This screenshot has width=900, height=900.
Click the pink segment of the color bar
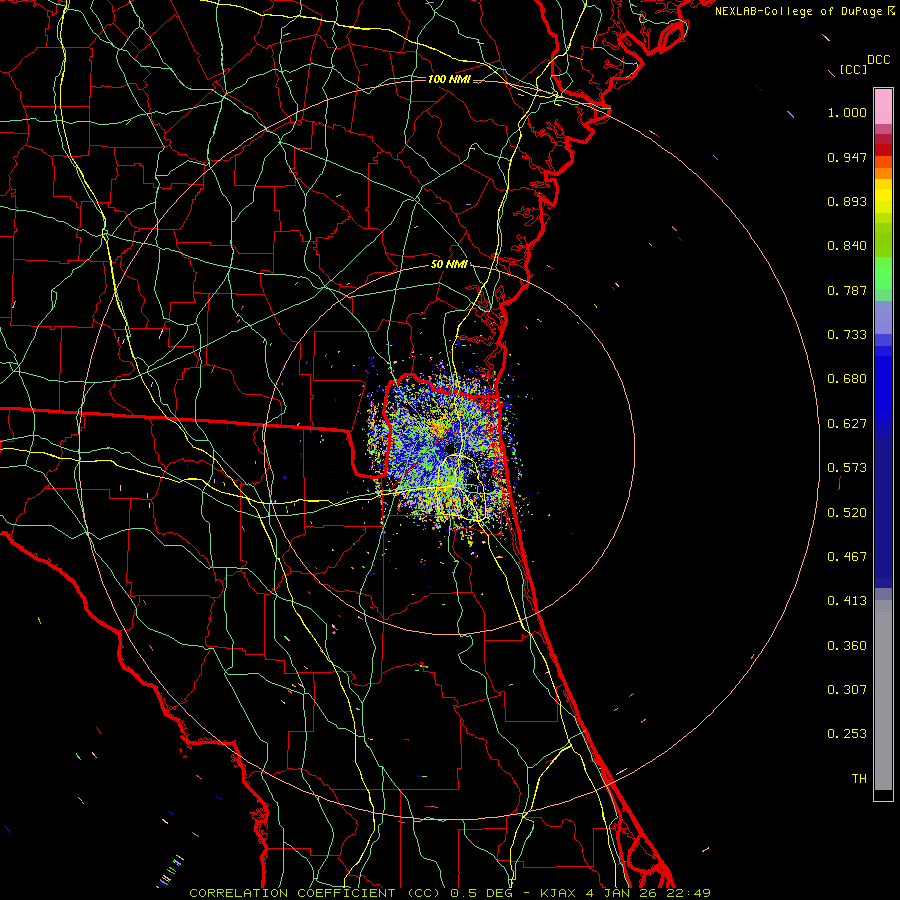[883, 107]
